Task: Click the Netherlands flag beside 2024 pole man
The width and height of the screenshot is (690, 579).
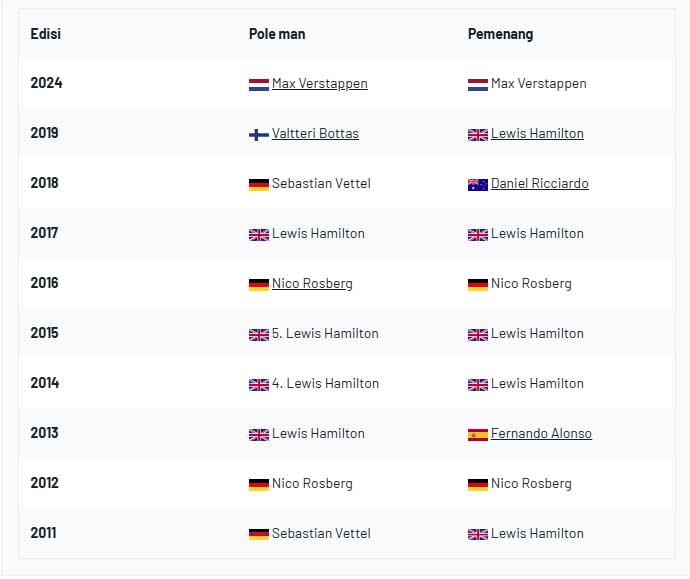Action: click(259, 84)
